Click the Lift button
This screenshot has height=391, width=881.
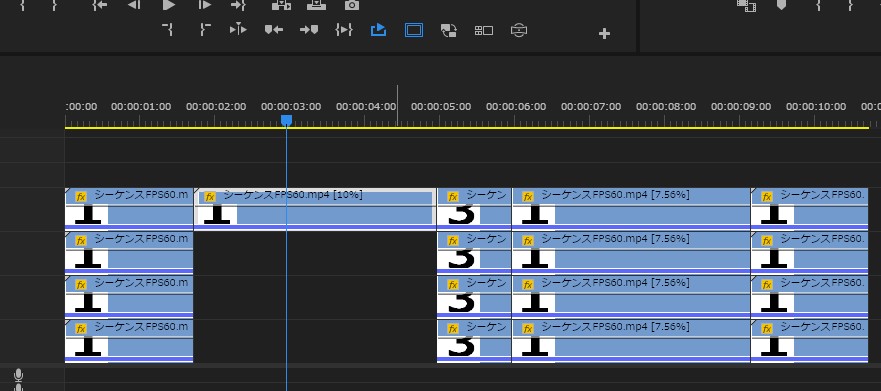click(x=281, y=4)
